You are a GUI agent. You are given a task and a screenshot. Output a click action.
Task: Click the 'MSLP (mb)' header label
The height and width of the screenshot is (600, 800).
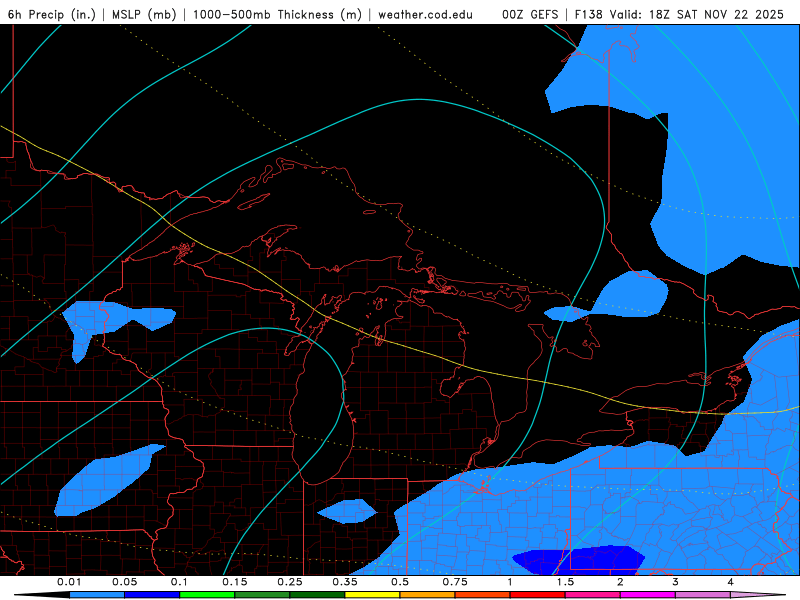pos(144,14)
